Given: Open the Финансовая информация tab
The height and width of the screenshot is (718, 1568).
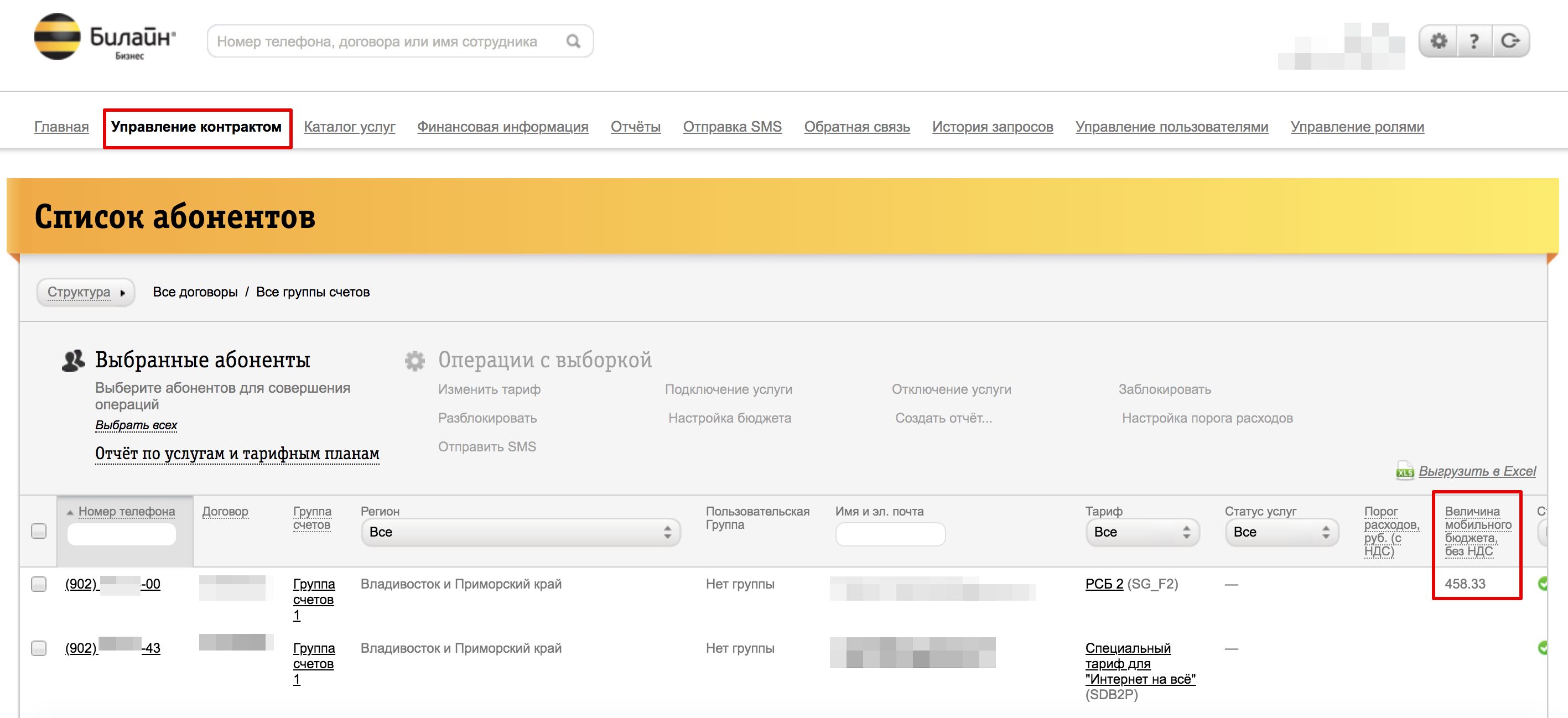Looking at the screenshot, I should point(503,127).
